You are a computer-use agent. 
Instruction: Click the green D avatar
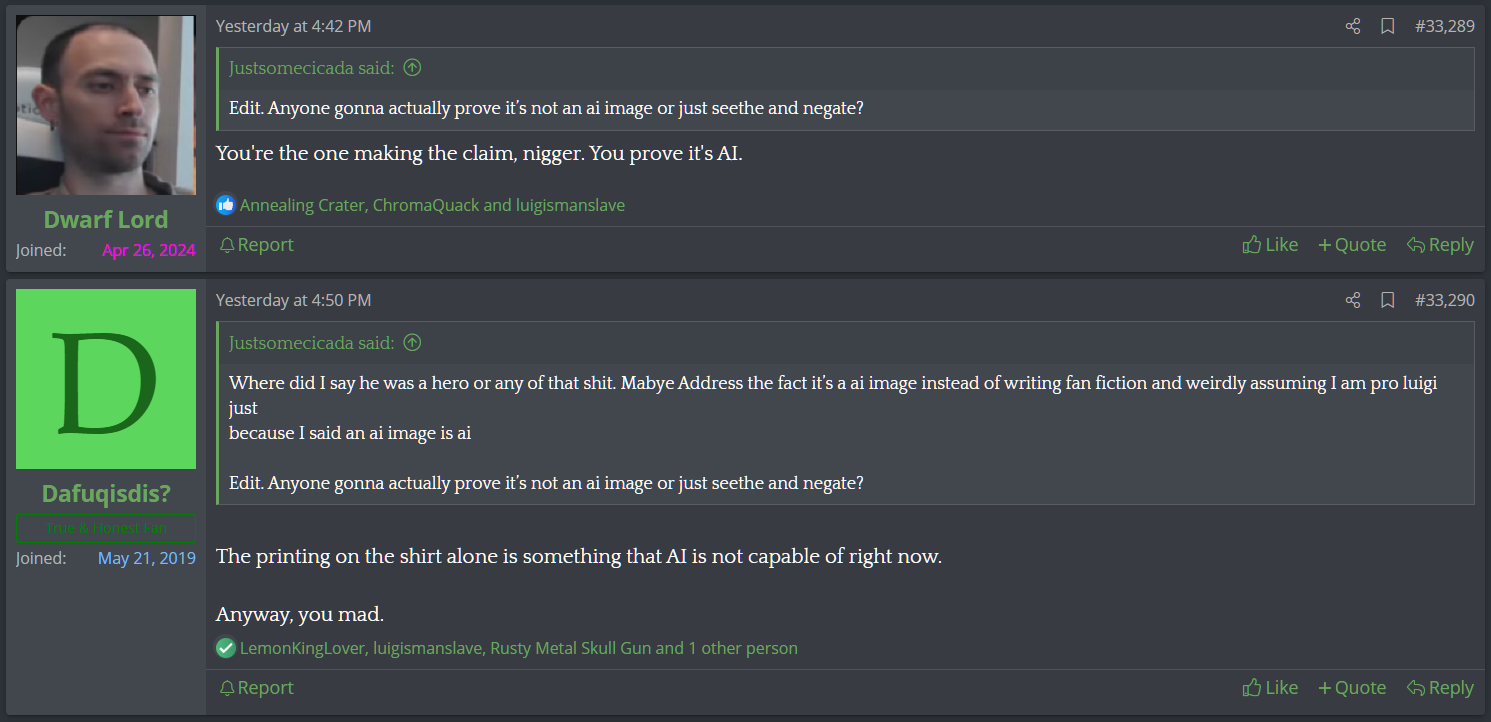click(x=106, y=379)
